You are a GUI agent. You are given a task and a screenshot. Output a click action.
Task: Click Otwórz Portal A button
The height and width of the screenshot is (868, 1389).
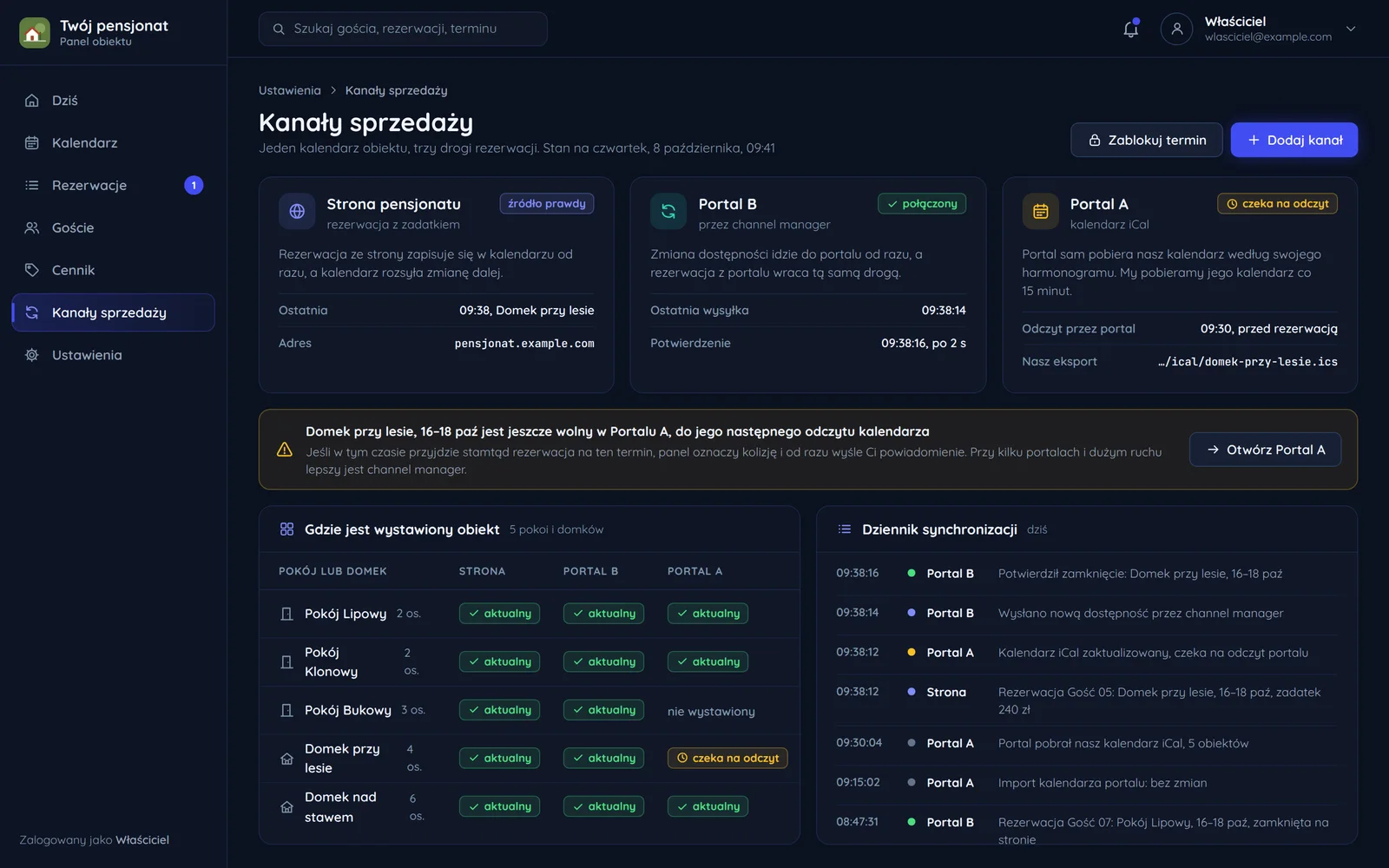tap(1265, 450)
